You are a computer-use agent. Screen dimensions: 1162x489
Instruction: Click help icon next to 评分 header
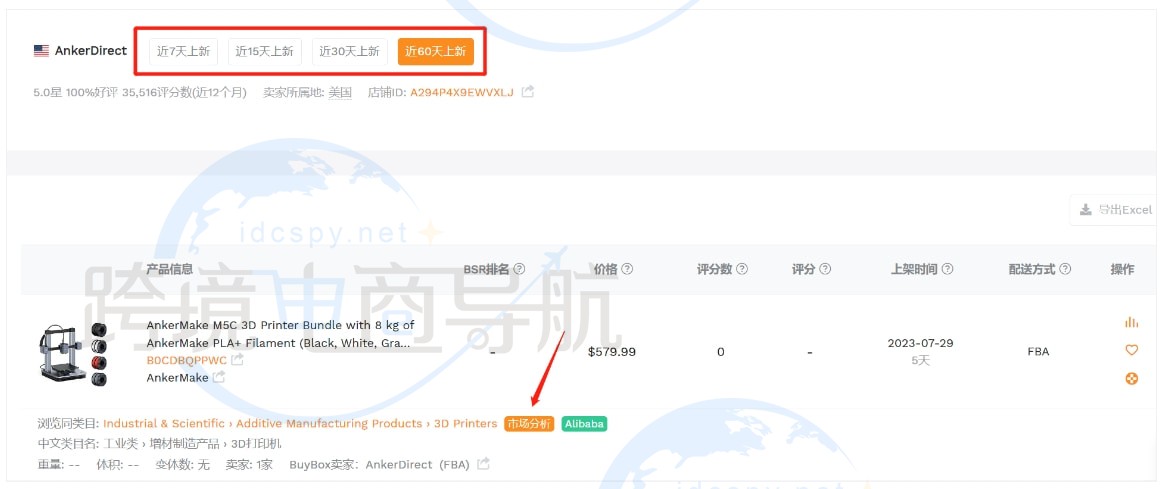[x=825, y=269]
